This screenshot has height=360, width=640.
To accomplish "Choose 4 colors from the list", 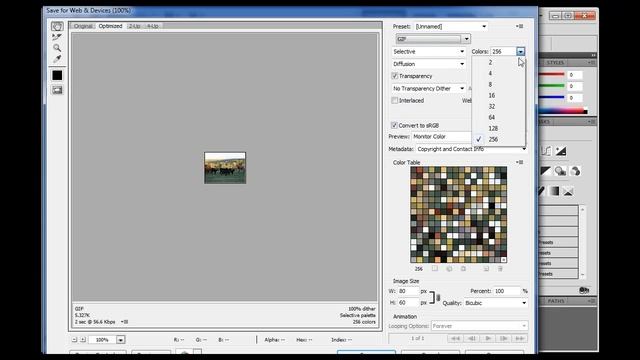I will pos(498,73).
